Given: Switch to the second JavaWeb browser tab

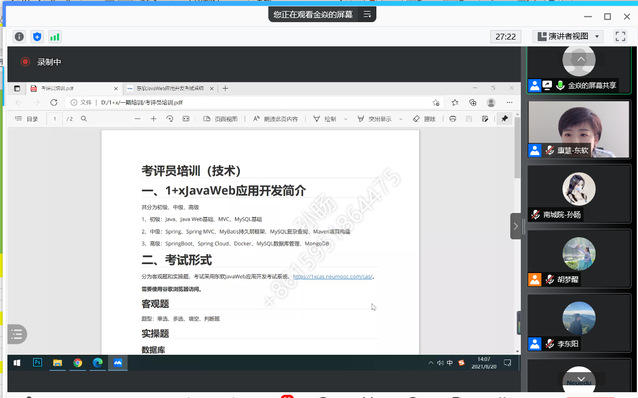Looking at the screenshot, I should pyautogui.click(x=170, y=88).
